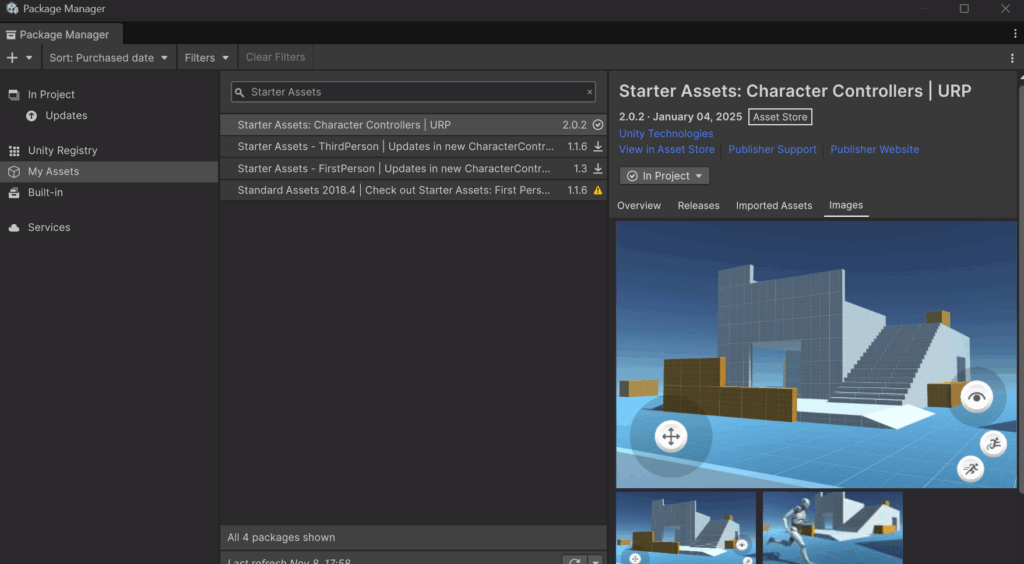The width and height of the screenshot is (1024, 564).
Task: Open the View in Asset Store link
Action: 667,150
